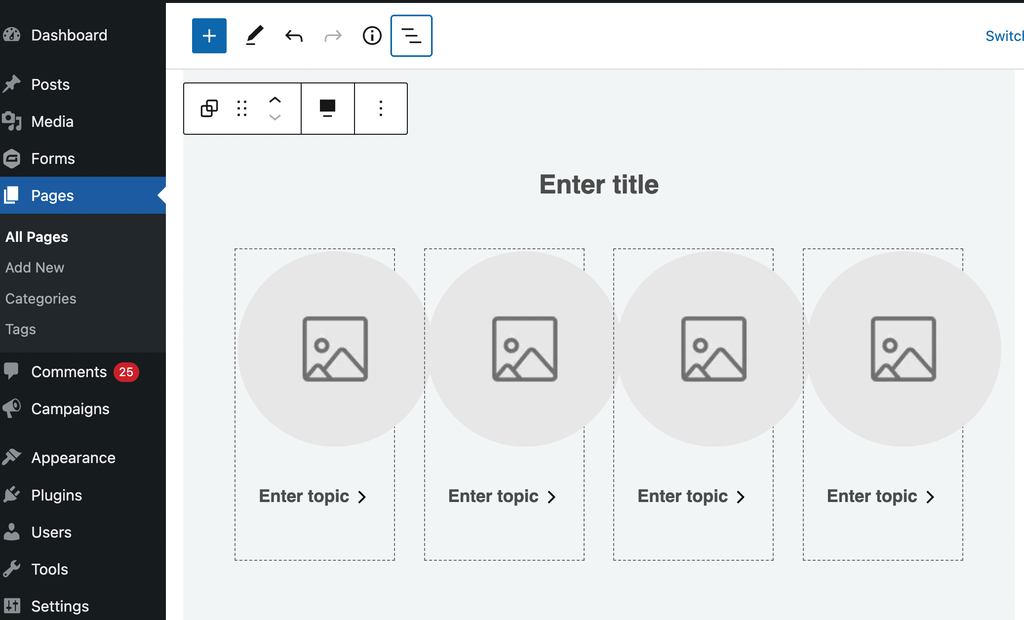Click the Tools wrench icon in sidebar
Image resolution: width=1024 pixels, height=620 pixels.
tap(11, 570)
